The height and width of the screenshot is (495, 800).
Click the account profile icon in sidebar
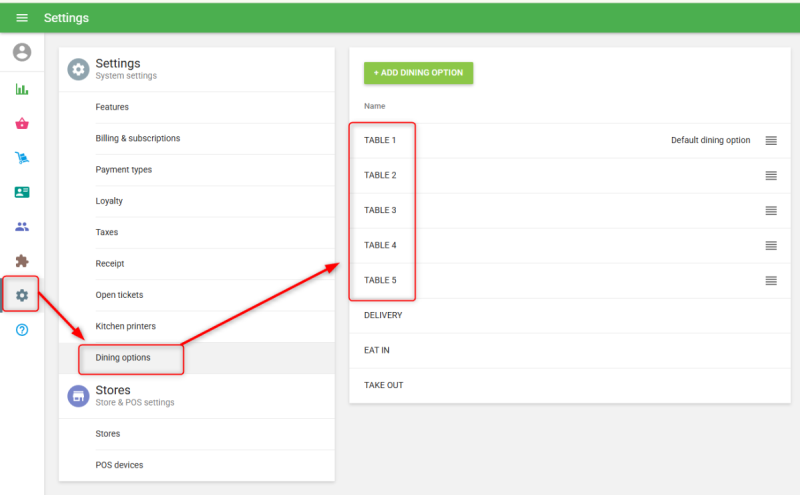coord(22,53)
